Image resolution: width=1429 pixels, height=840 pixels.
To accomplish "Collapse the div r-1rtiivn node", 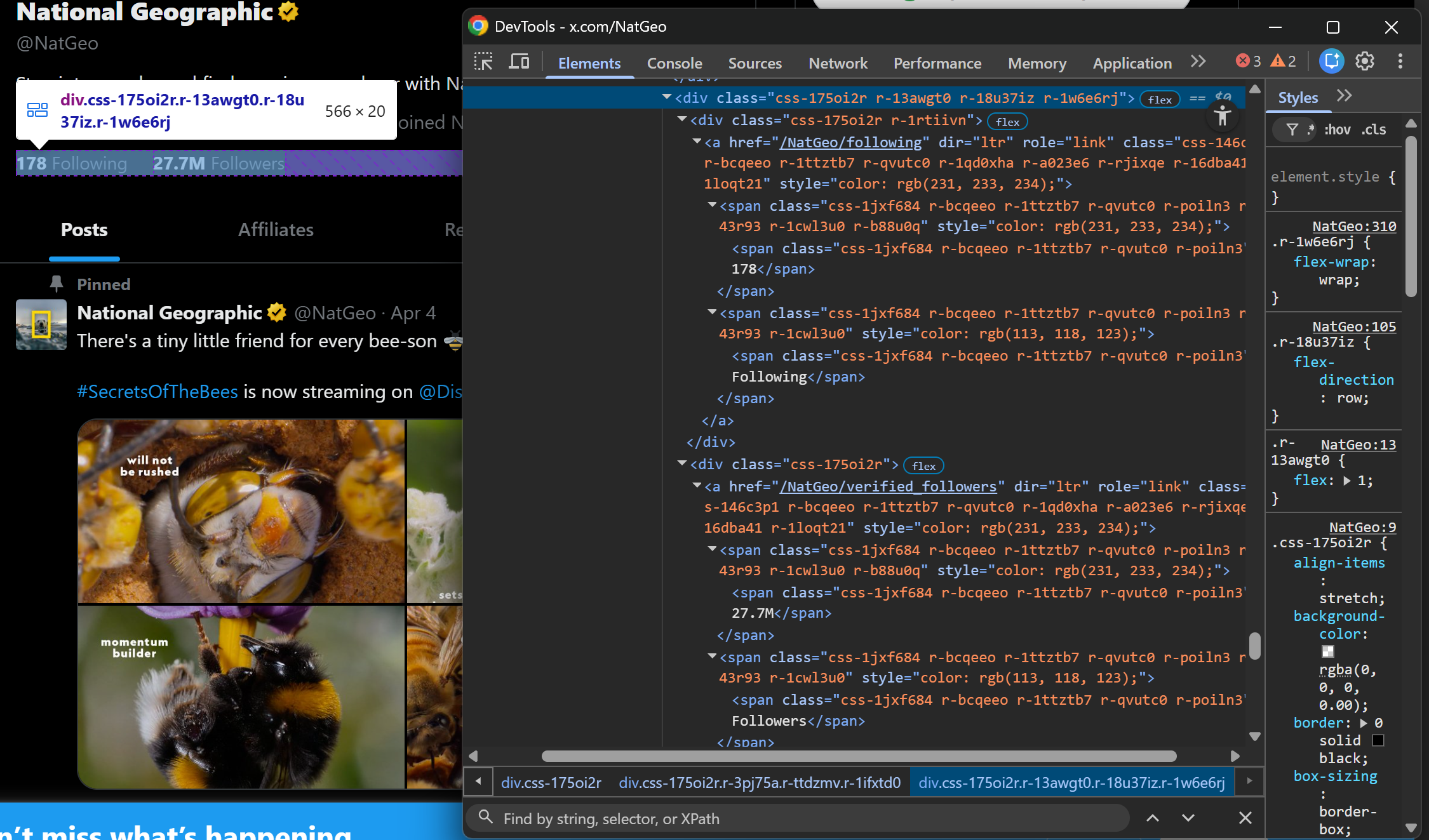I will (681, 119).
